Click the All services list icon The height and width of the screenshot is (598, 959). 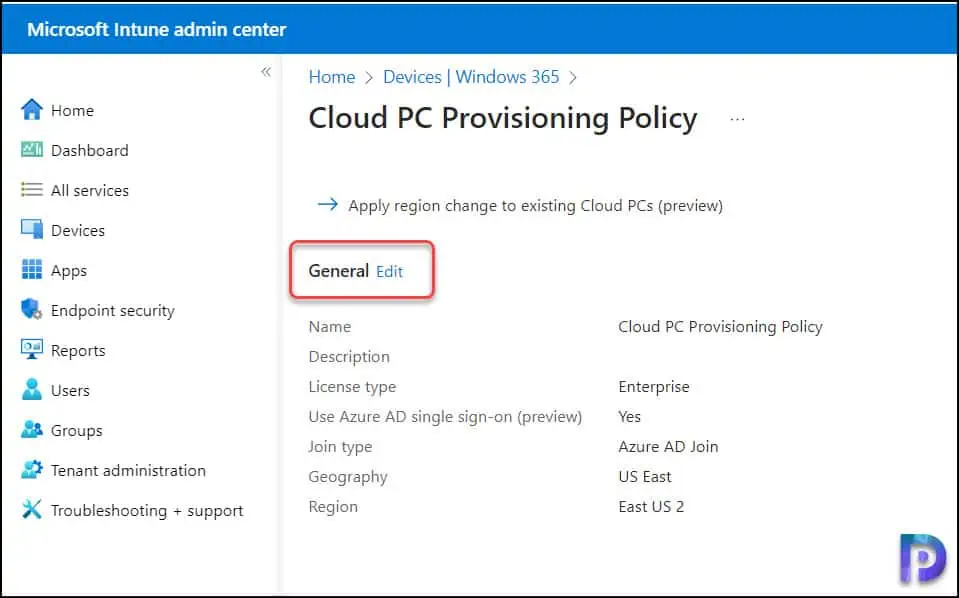click(x=32, y=190)
